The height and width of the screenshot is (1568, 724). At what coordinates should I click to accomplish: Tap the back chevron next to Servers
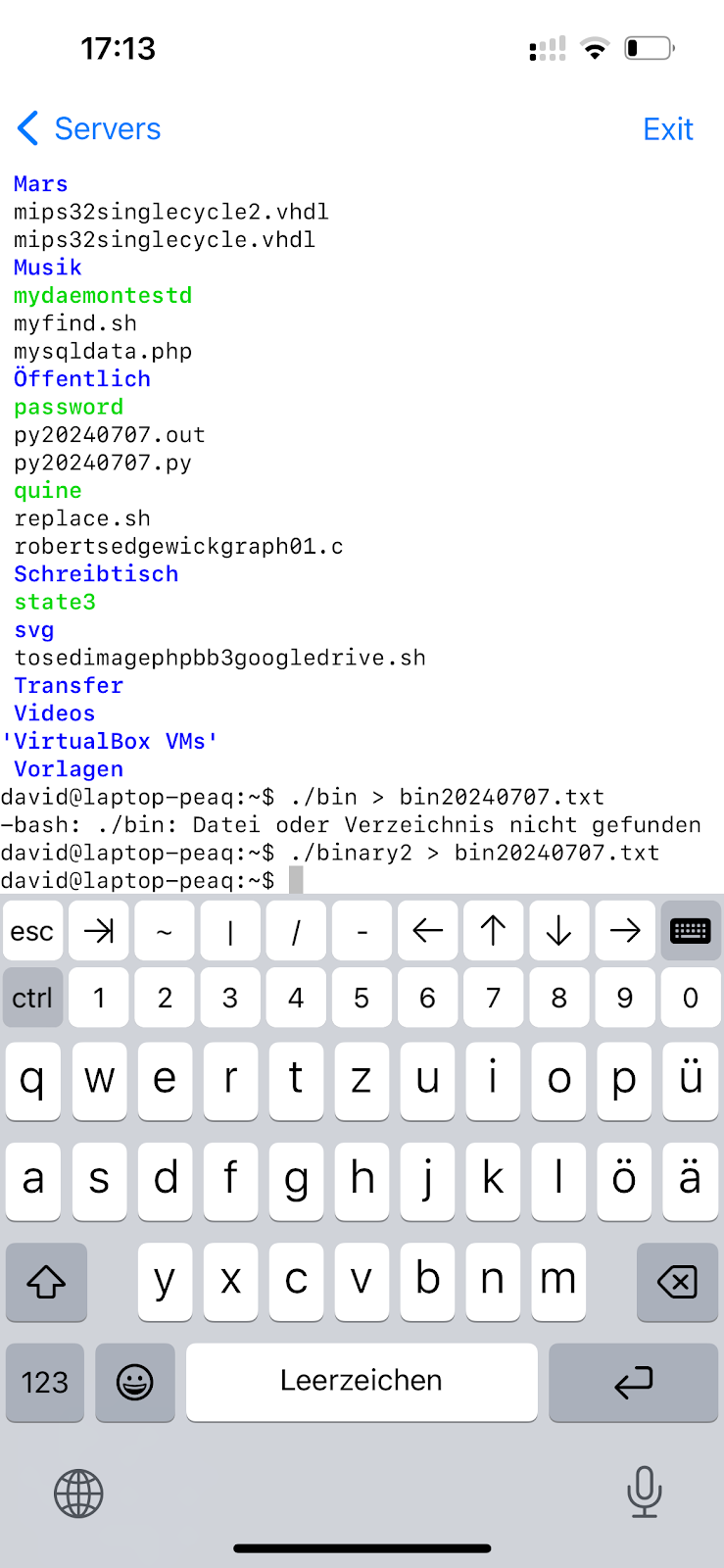click(28, 128)
